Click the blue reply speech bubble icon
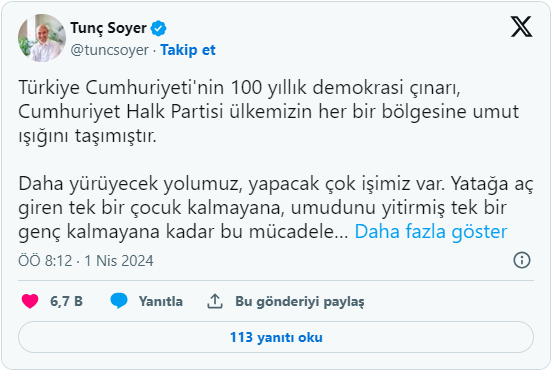Image resolution: width=553 pixels, height=379 pixels. (119, 301)
